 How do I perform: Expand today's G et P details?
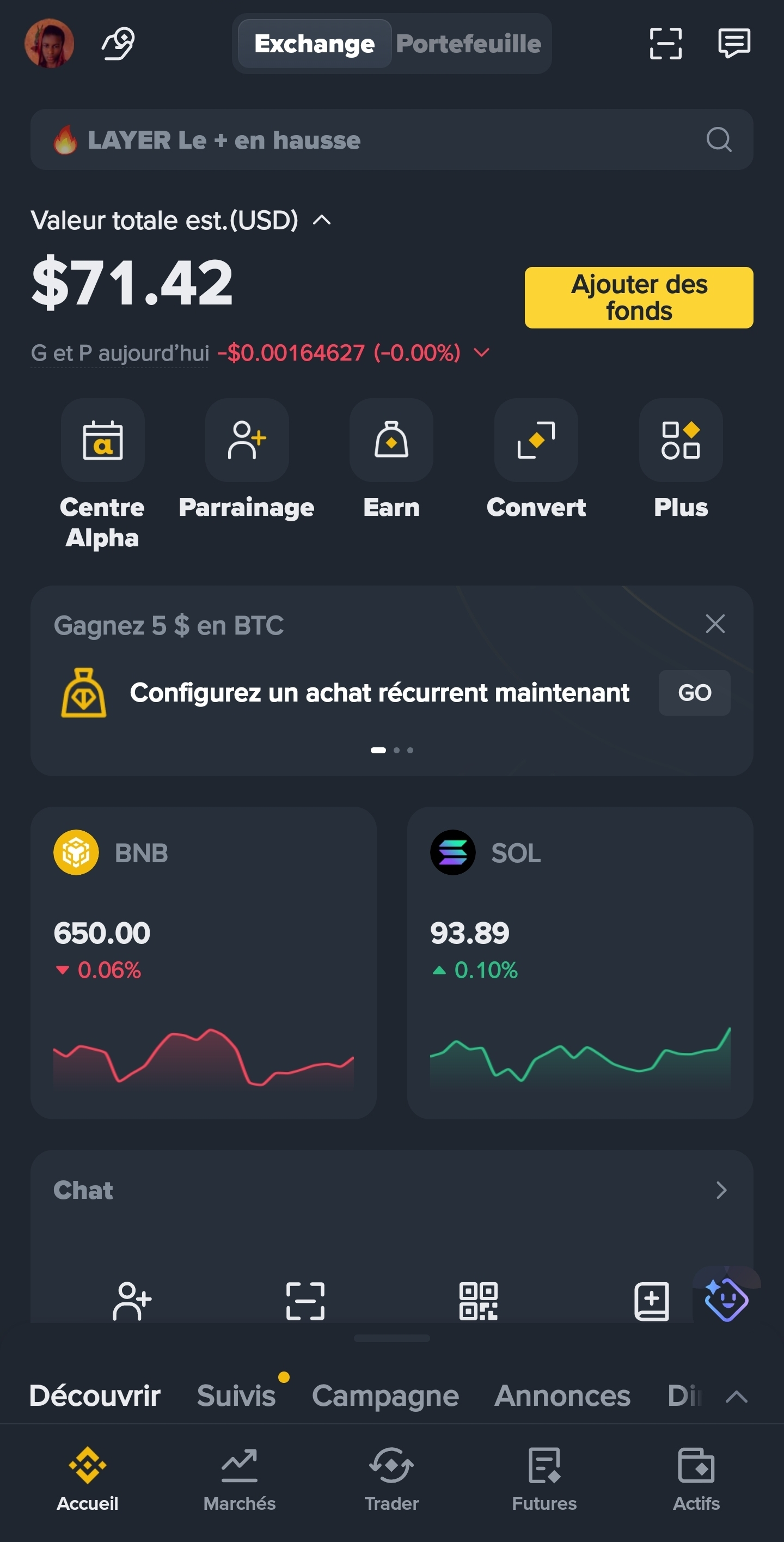point(482,352)
